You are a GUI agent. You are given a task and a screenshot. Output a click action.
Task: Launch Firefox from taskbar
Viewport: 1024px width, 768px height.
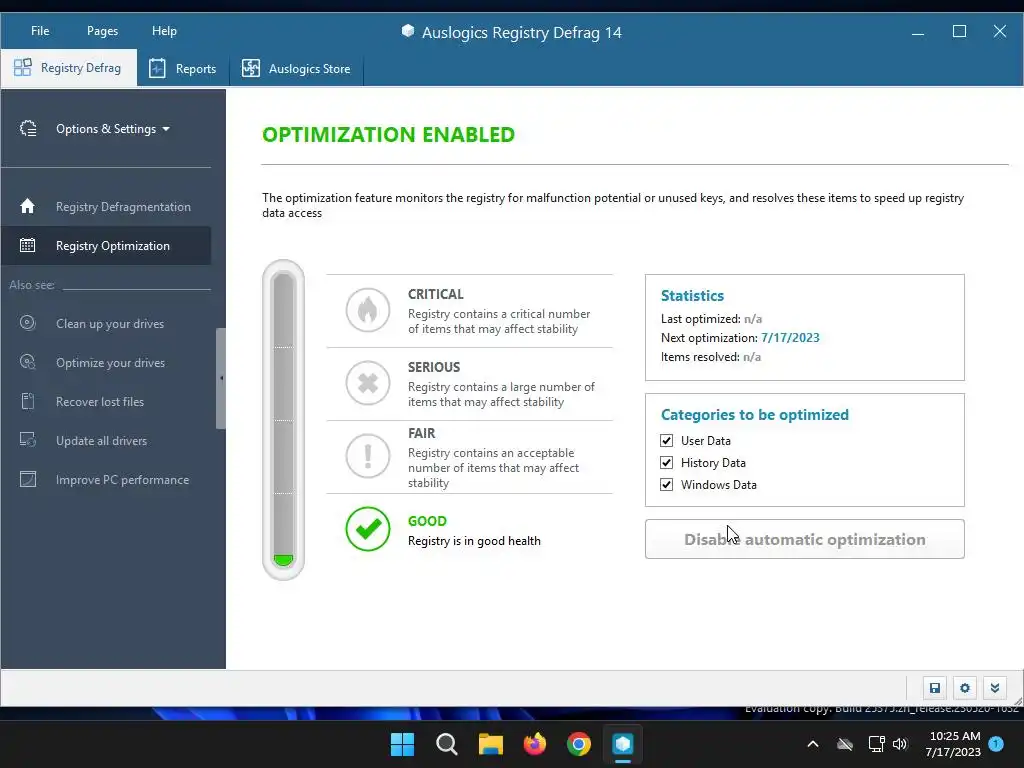[535, 744]
